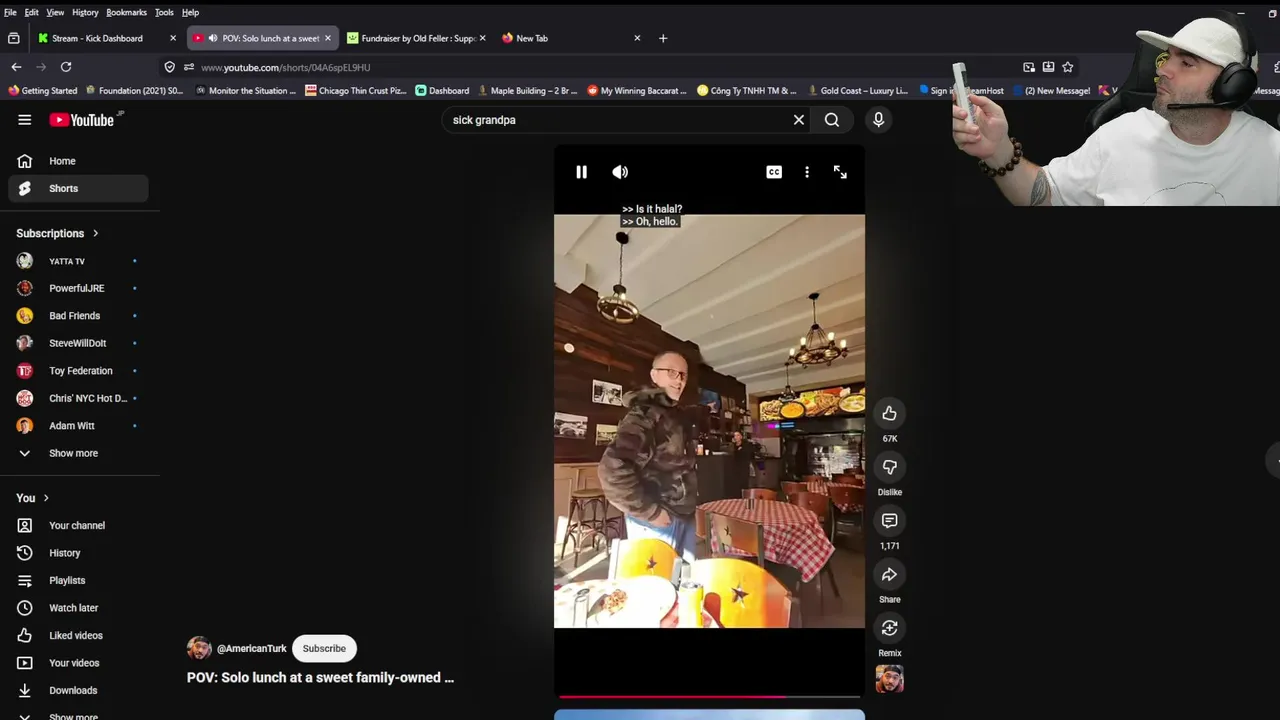Open the comments with 1,171 count

pyautogui.click(x=889, y=520)
